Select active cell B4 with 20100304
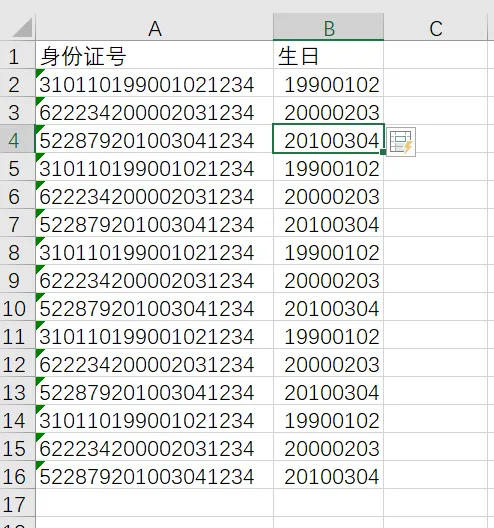The width and height of the screenshot is (494, 528). (328, 139)
